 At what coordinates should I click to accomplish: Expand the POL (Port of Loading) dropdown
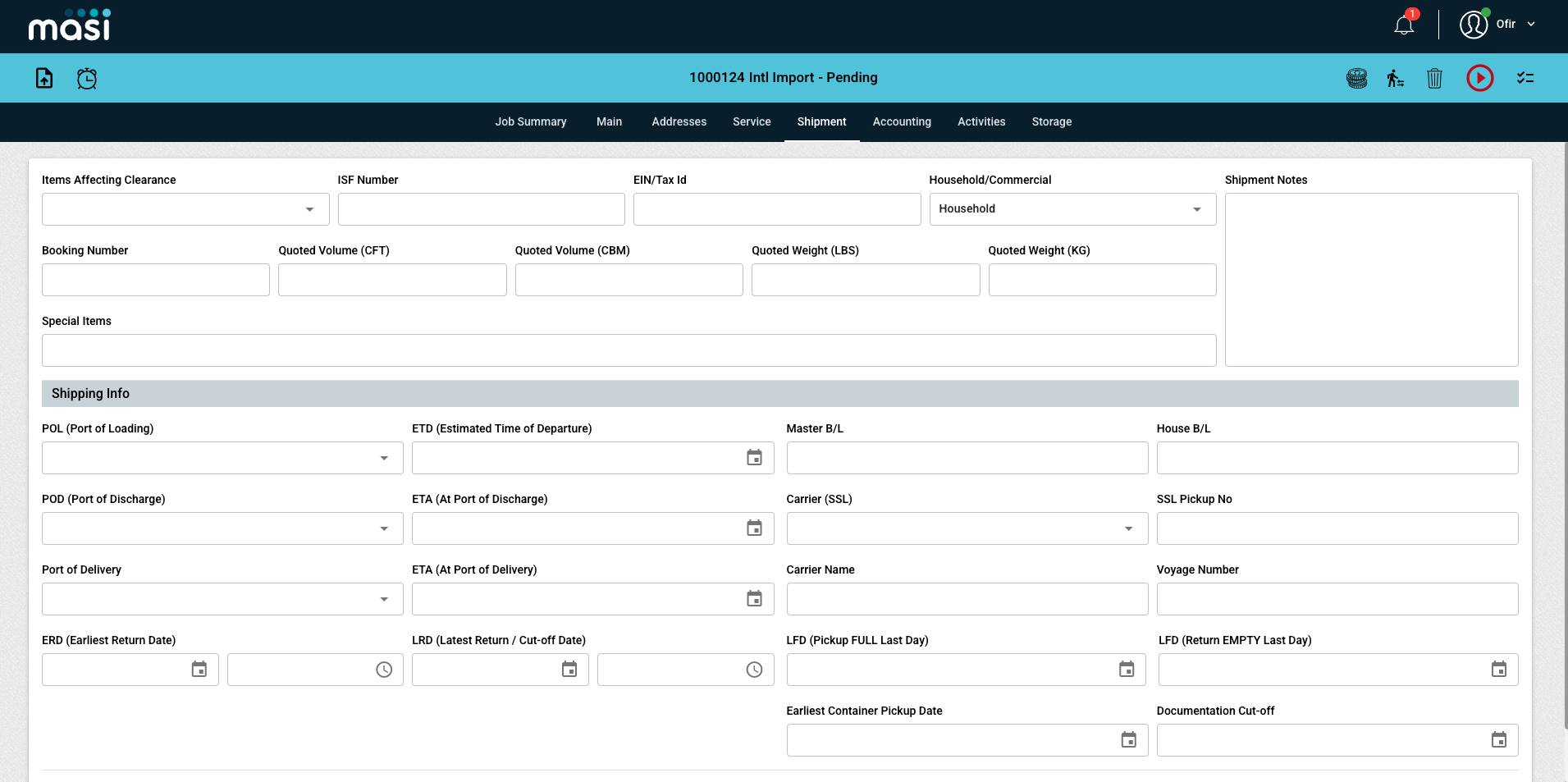pos(384,457)
